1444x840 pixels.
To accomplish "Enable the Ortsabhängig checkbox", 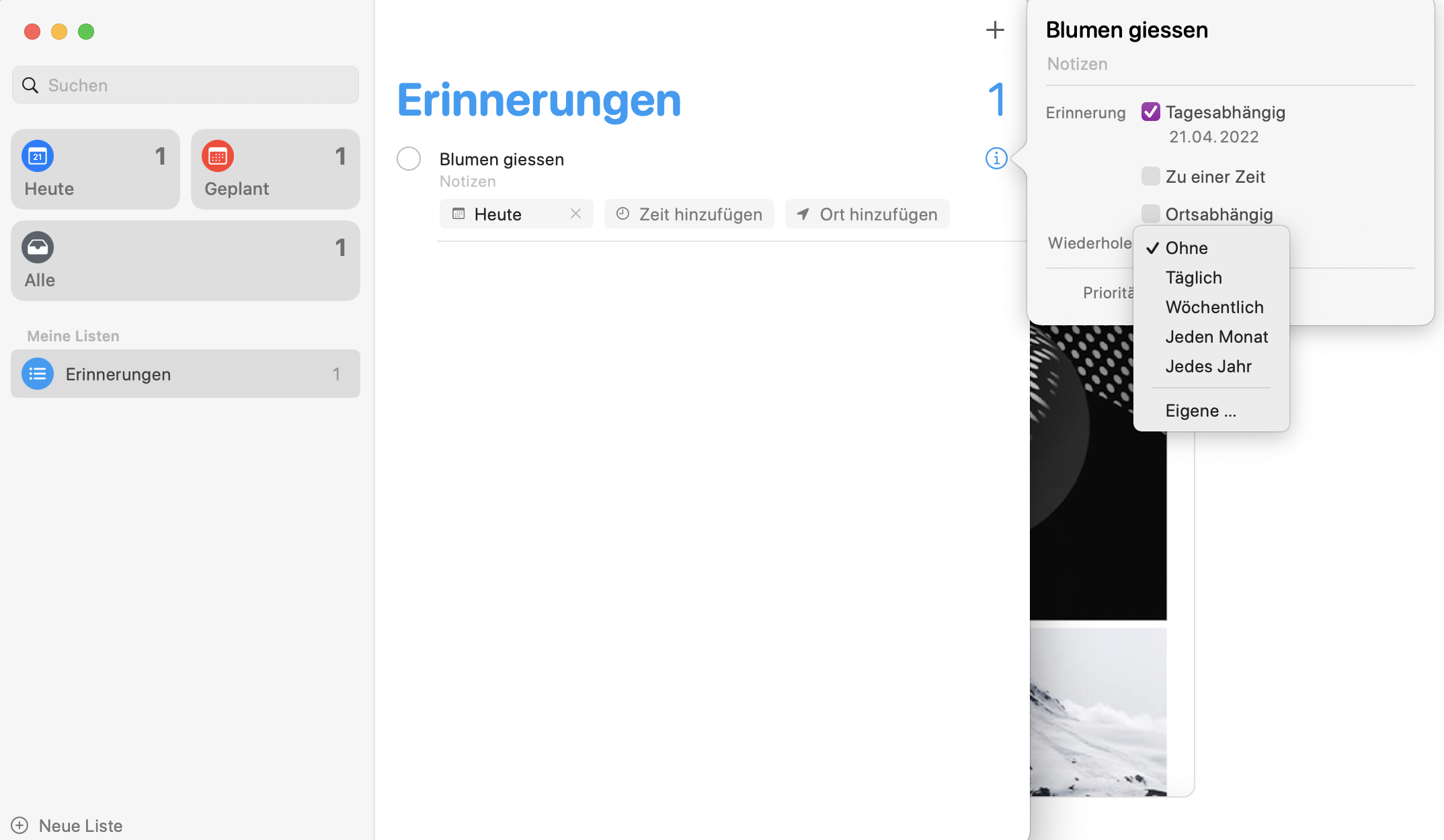I will click(x=1150, y=214).
